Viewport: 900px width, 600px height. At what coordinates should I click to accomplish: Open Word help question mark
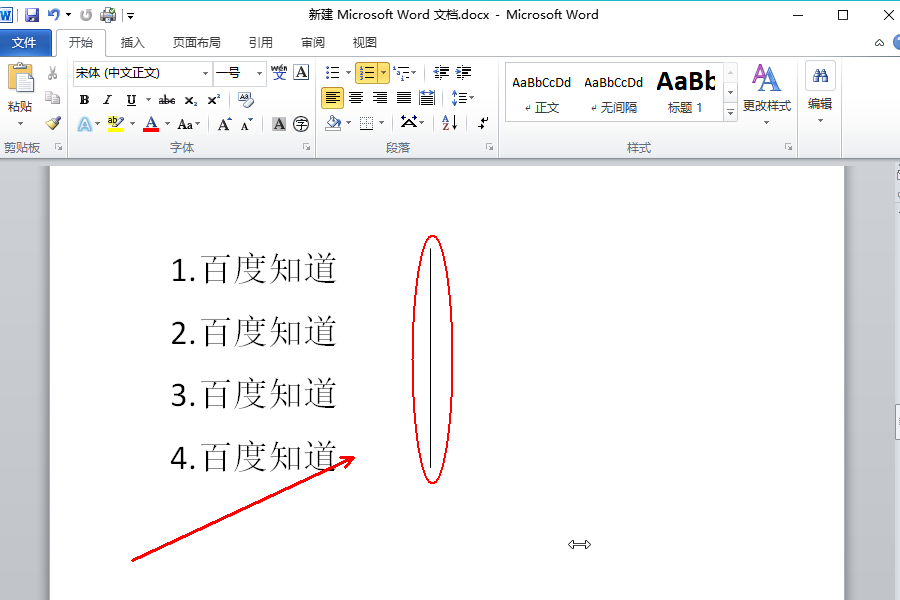click(897, 42)
